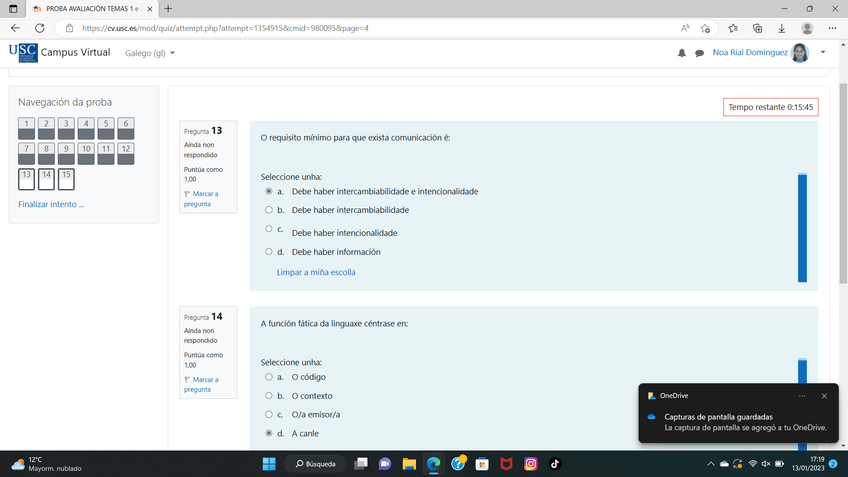Open the browser profile icon

[807, 28]
